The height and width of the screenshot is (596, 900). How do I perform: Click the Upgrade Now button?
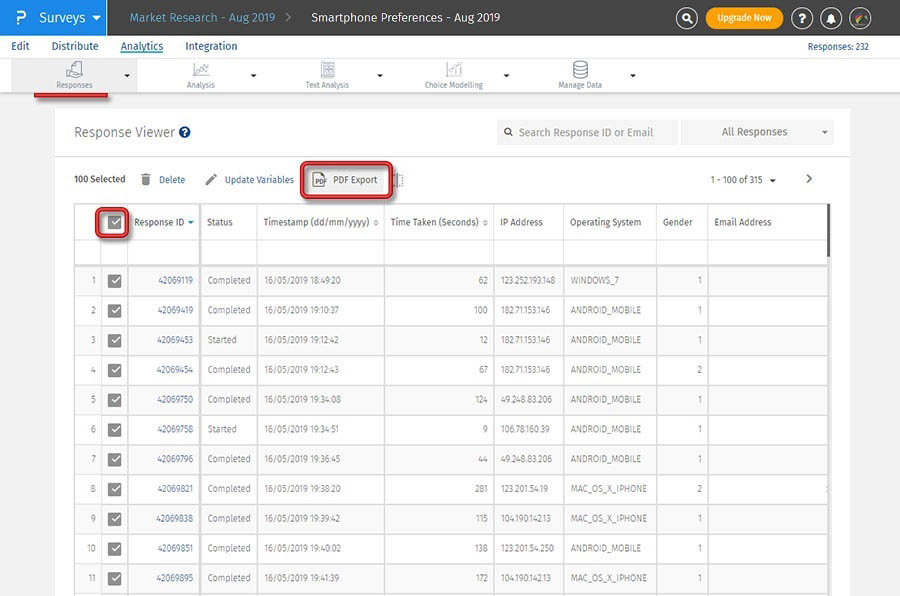pyautogui.click(x=744, y=18)
